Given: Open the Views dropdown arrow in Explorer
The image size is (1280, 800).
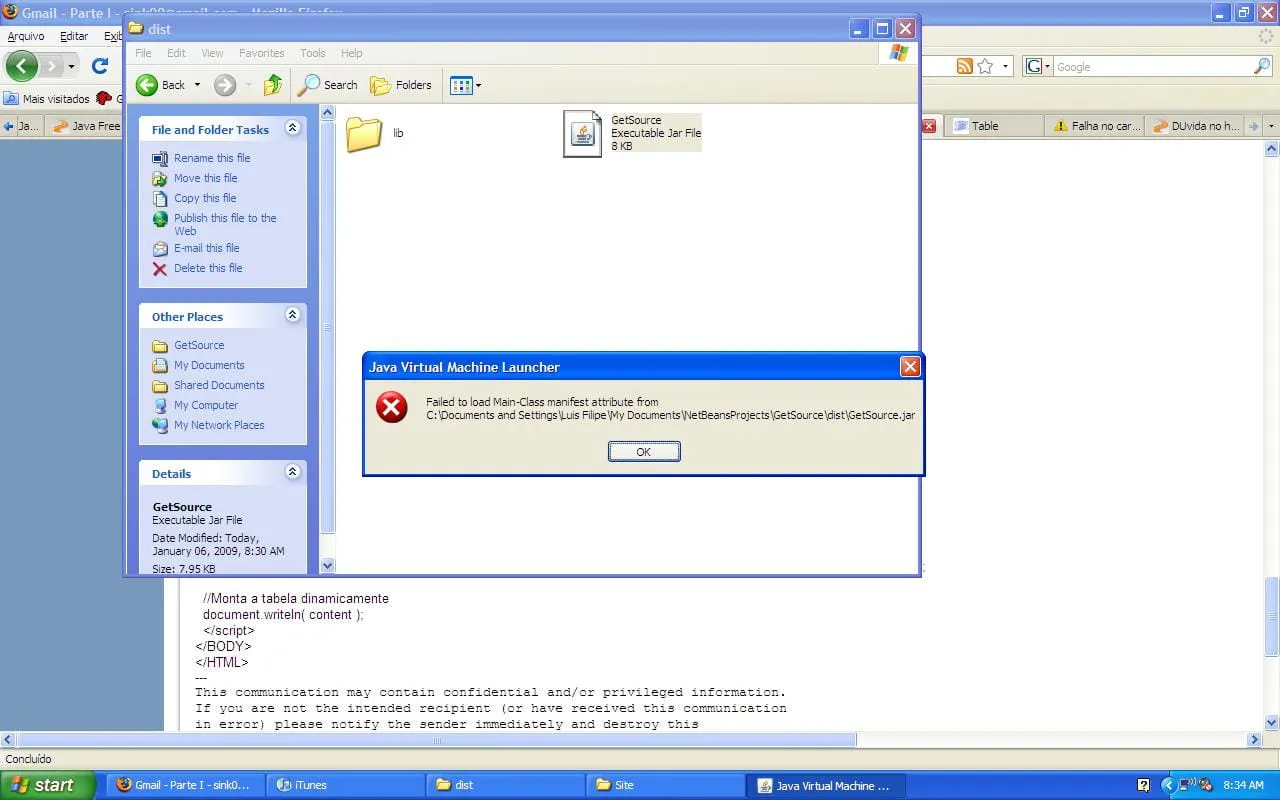Looking at the screenshot, I should 478,85.
